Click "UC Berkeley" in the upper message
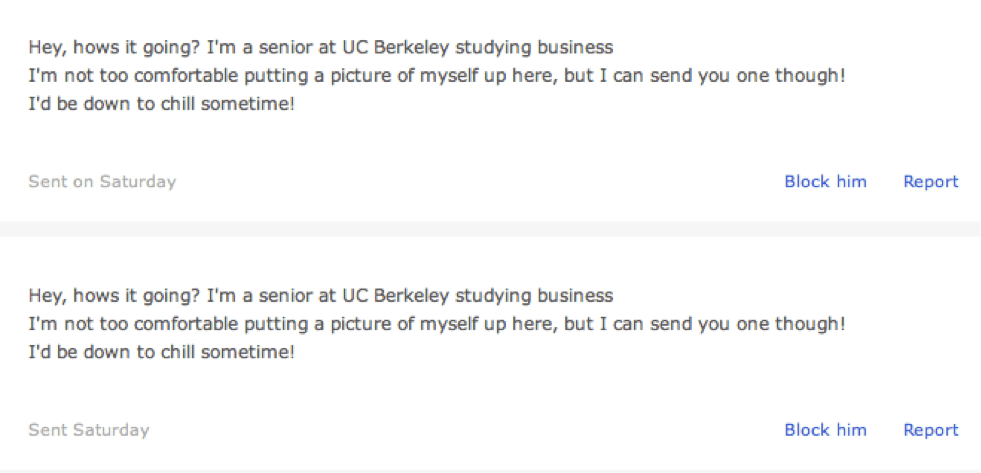Screen dimensions: 981x473 point(395,47)
